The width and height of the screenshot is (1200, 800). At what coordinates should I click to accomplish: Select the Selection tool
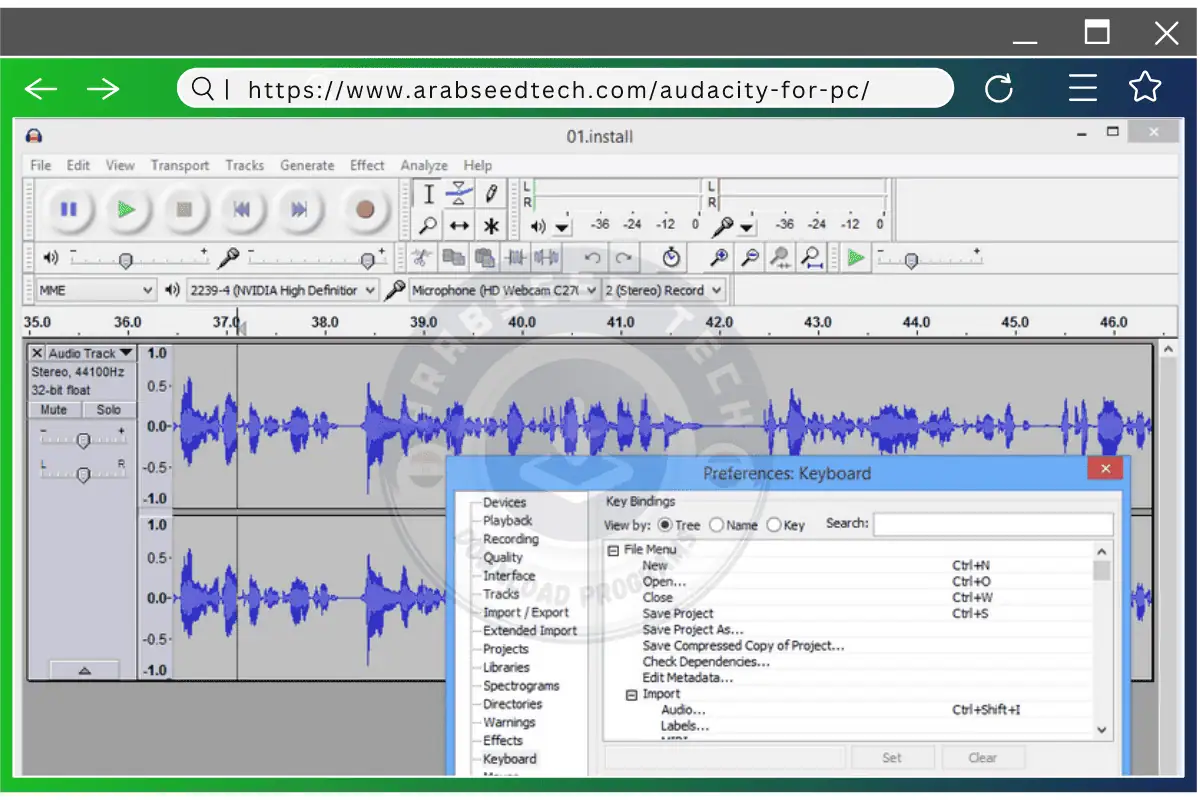[428, 192]
